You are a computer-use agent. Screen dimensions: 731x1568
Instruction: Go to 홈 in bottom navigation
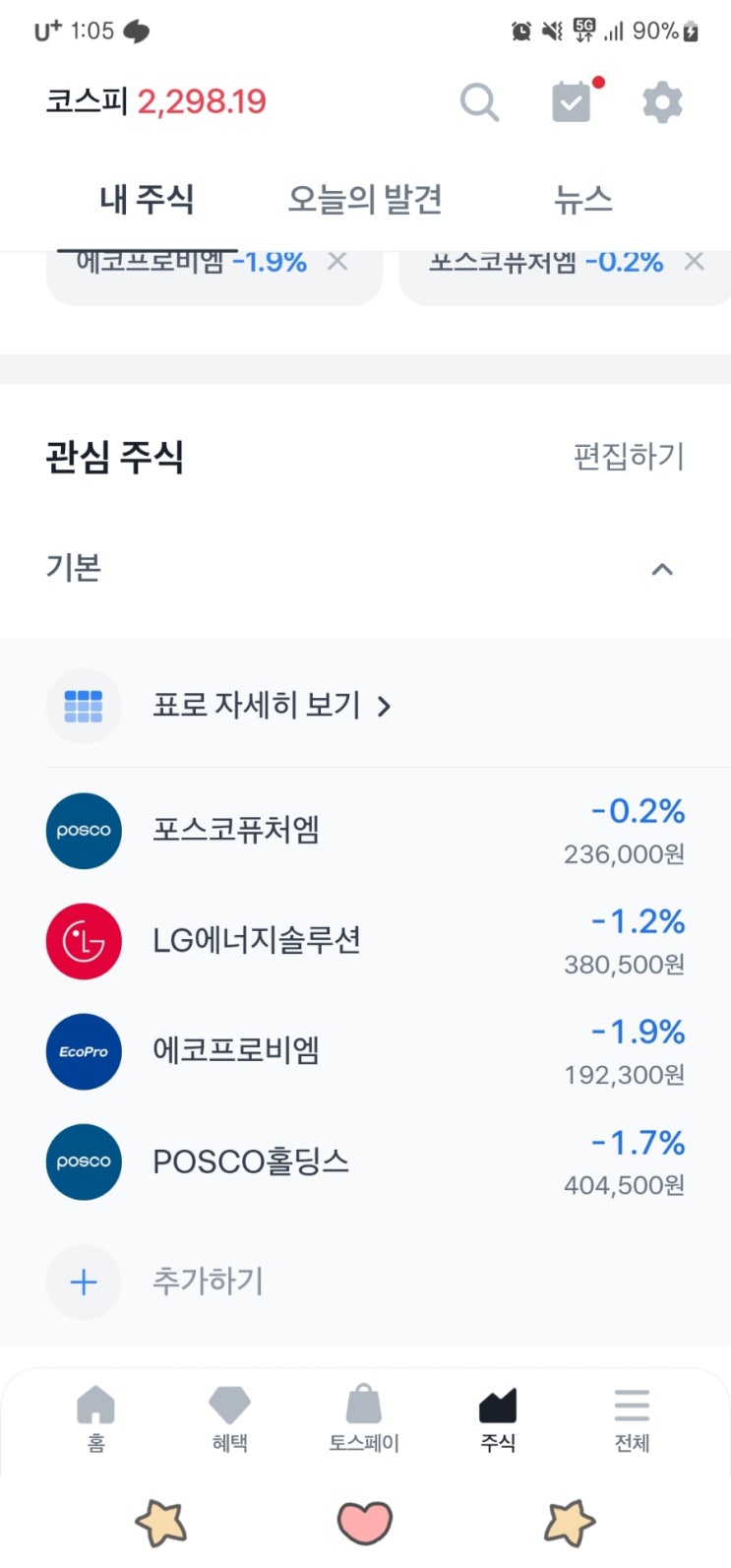tap(95, 1417)
